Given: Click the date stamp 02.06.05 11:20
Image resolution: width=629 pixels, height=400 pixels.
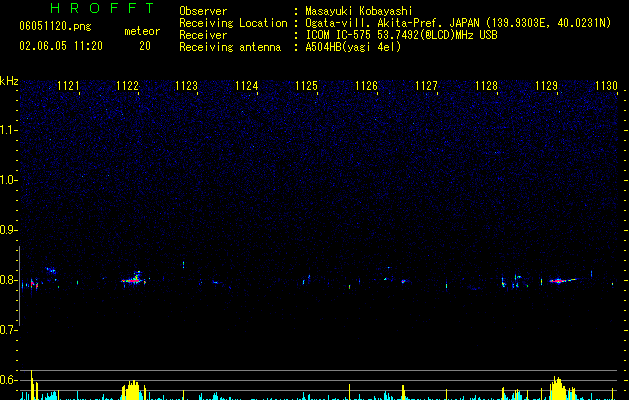Looking at the screenshot, I should [61, 46].
